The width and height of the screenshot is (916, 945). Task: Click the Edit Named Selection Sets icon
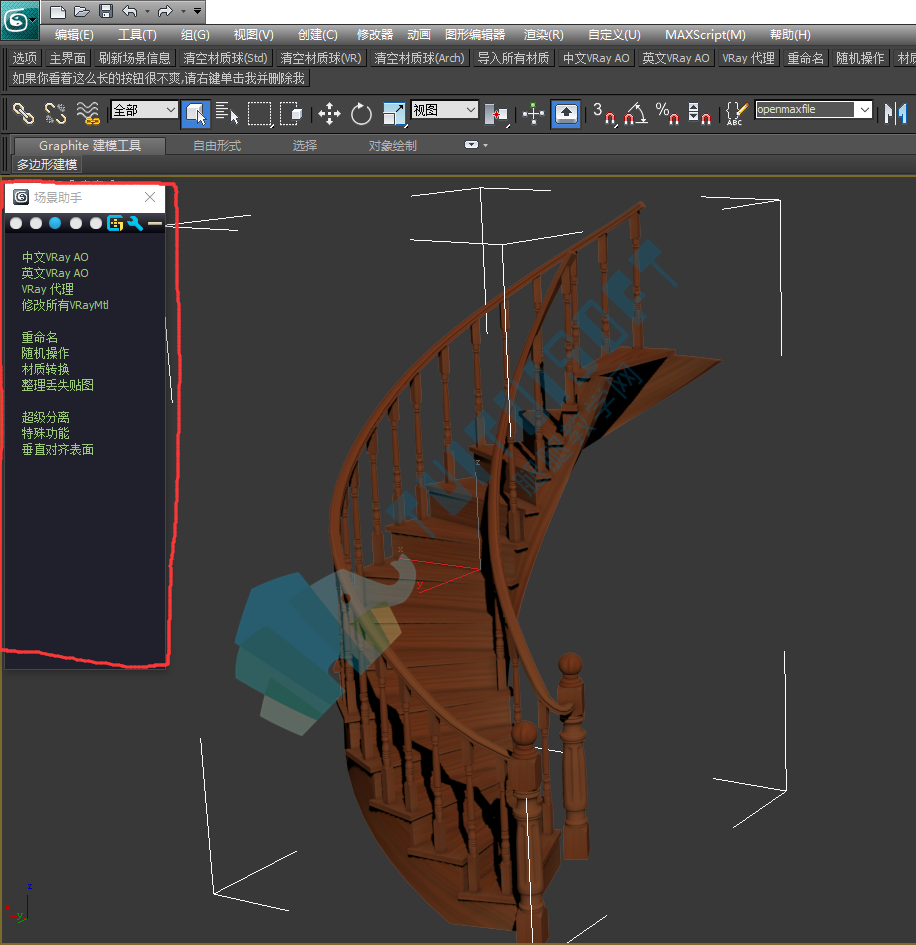pyautogui.click(x=737, y=113)
